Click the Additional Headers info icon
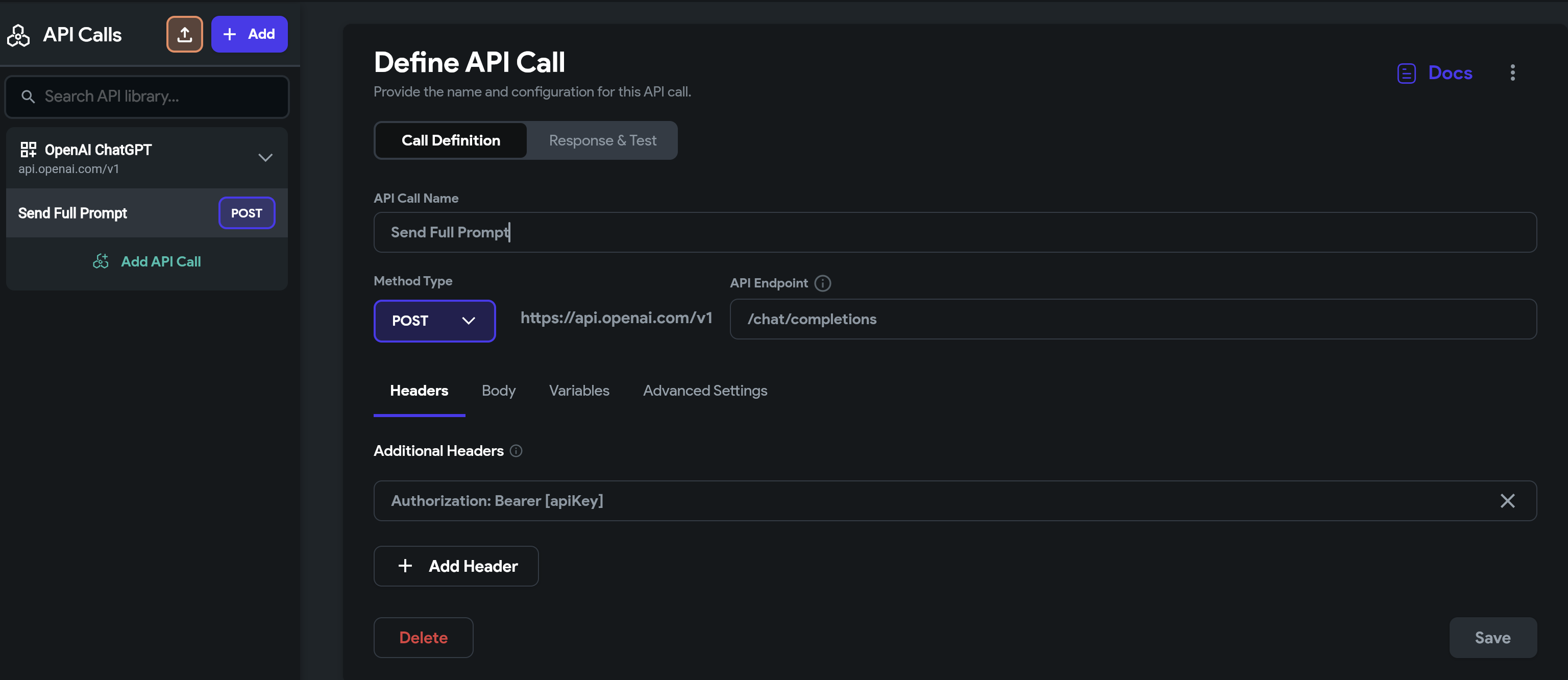The width and height of the screenshot is (1568, 680). pos(516,450)
